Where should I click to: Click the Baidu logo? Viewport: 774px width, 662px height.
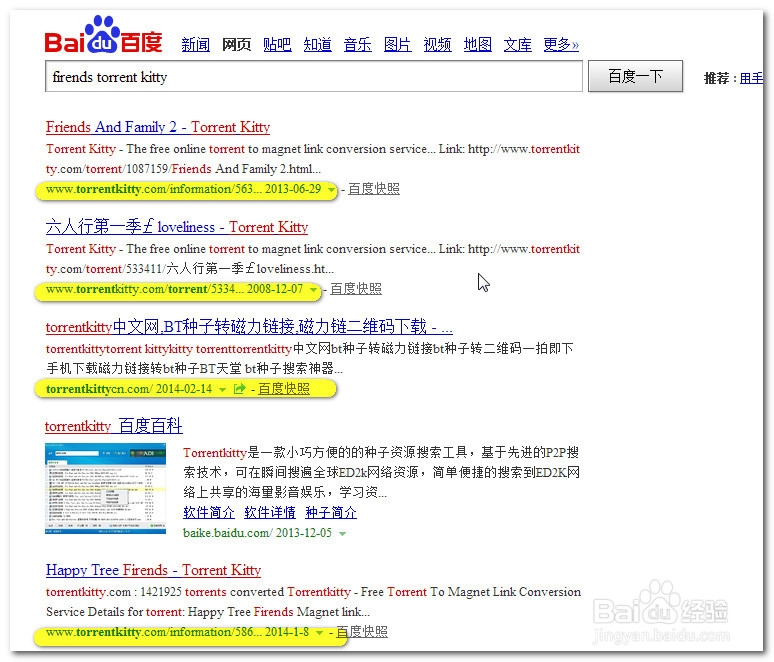tap(104, 35)
